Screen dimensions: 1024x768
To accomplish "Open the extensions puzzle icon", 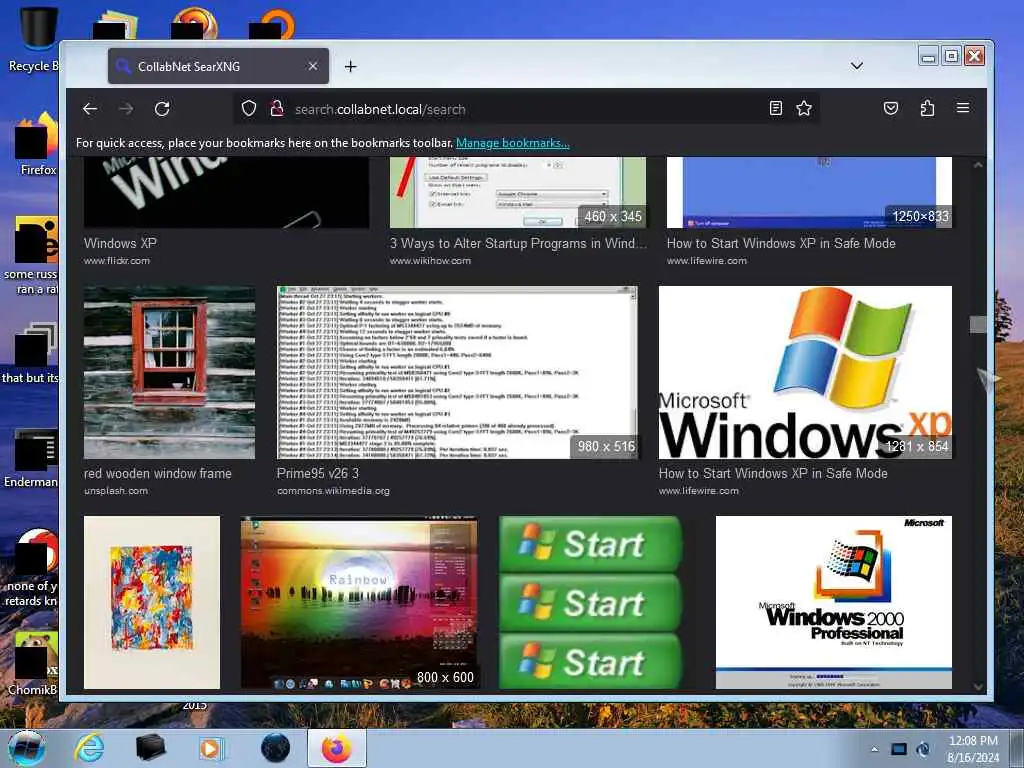I will [927, 108].
